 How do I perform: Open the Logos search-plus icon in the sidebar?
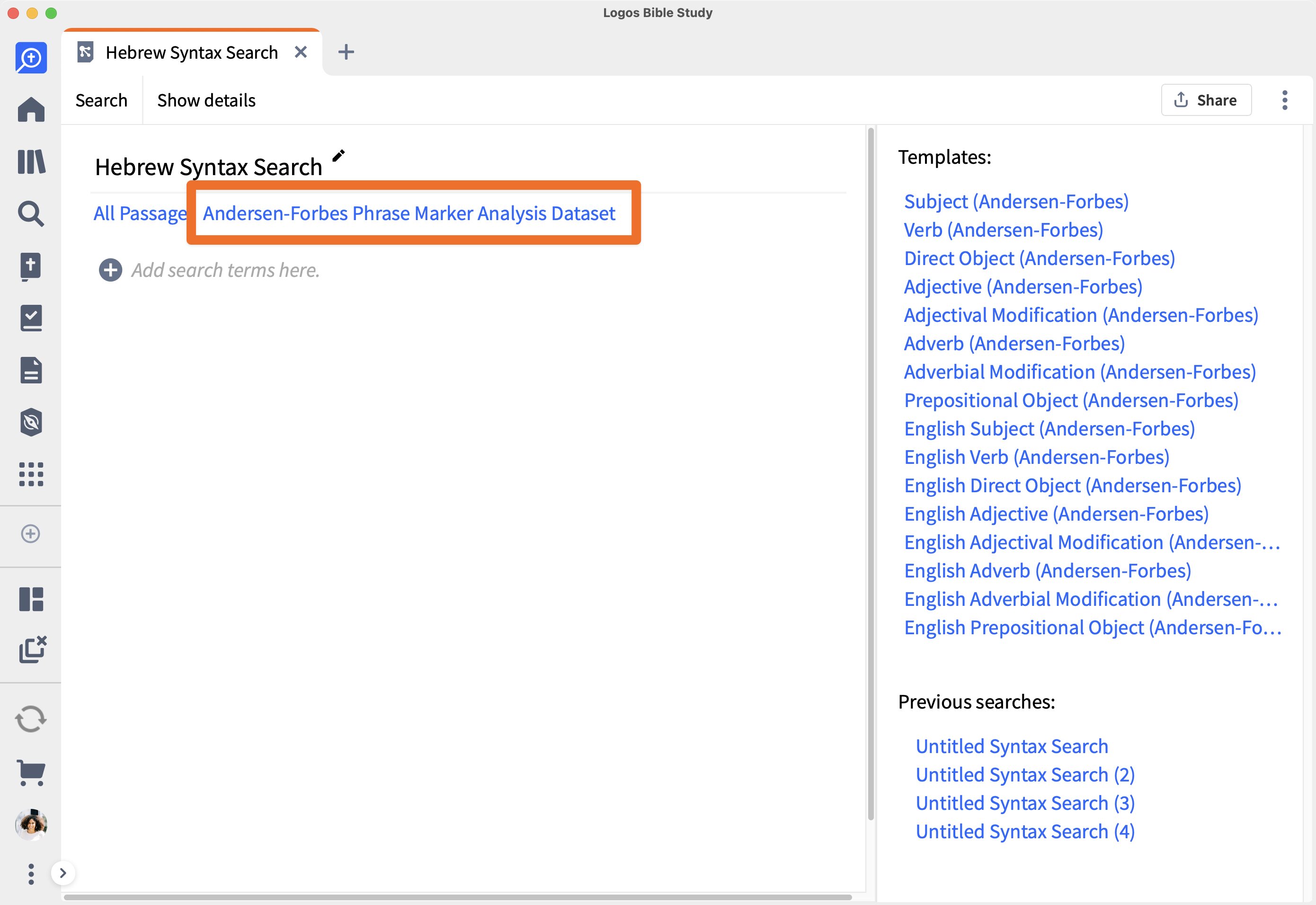[x=31, y=58]
